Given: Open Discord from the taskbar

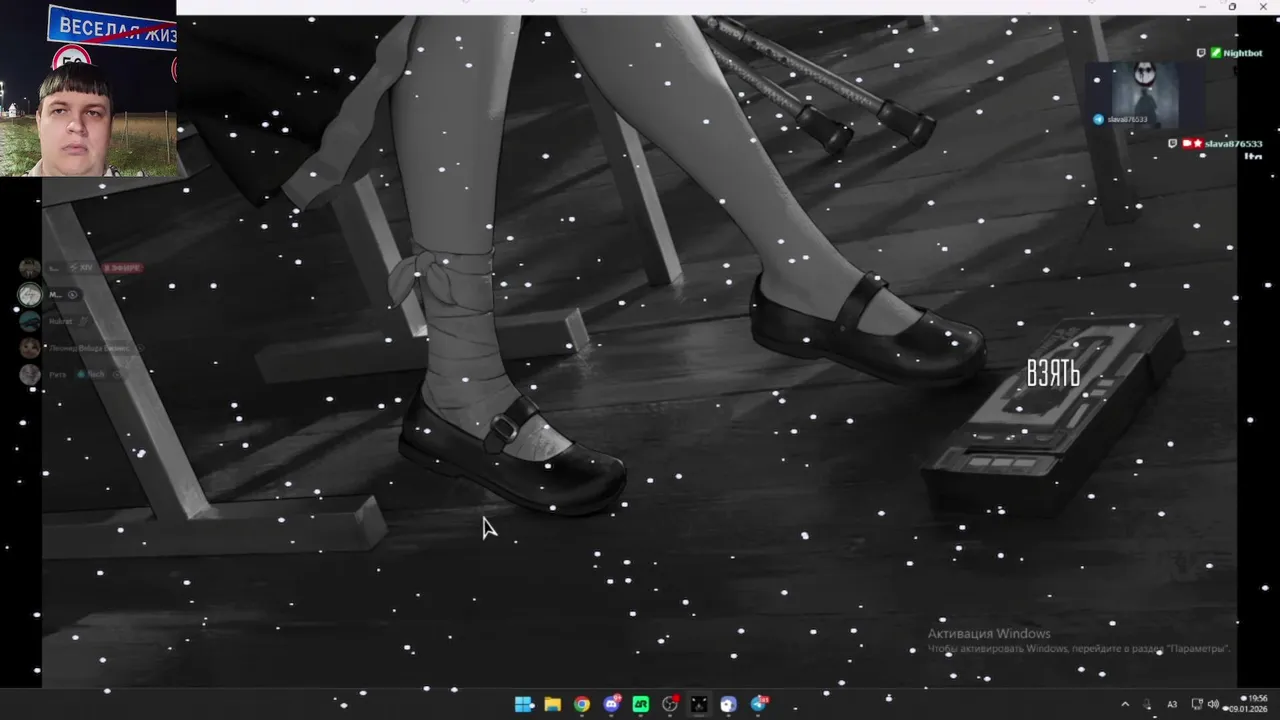Looking at the screenshot, I should pos(611,704).
